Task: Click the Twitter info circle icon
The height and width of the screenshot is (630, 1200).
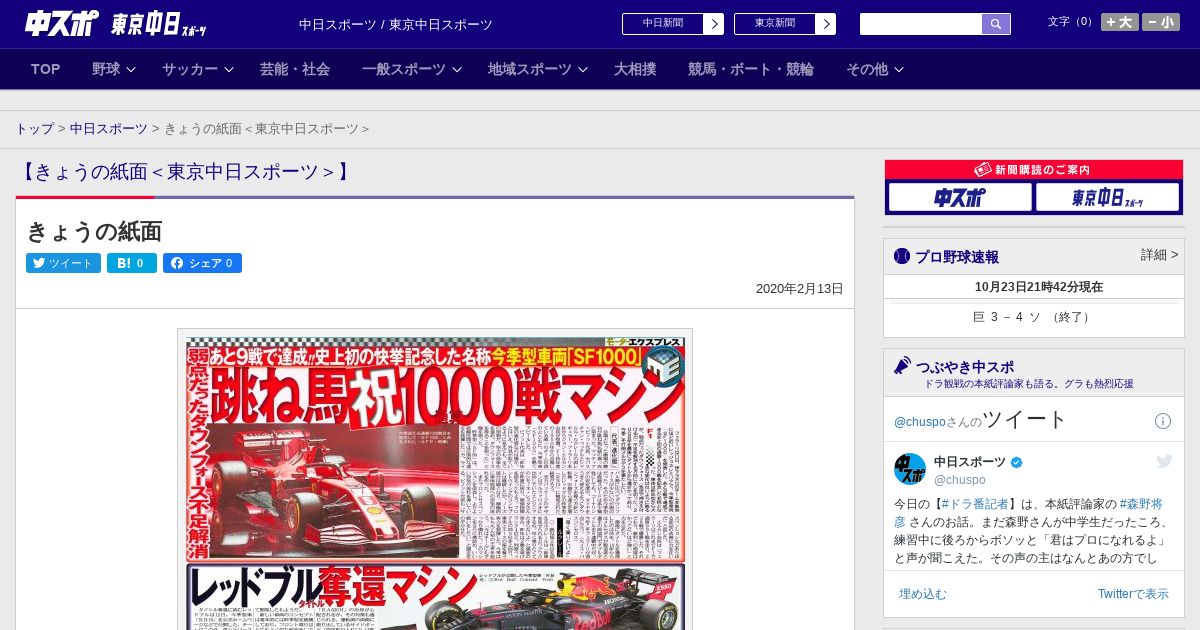Action: coord(1163,421)
